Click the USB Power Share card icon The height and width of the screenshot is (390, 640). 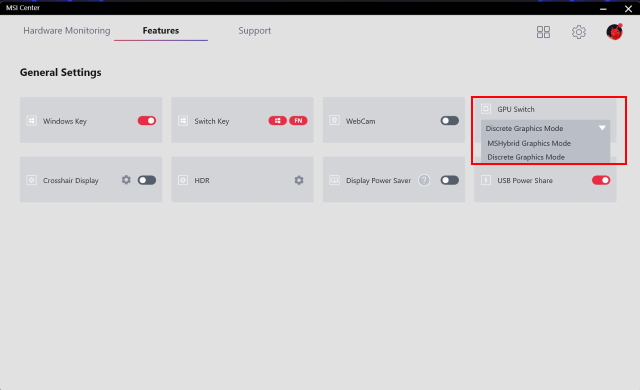point(486,180)
